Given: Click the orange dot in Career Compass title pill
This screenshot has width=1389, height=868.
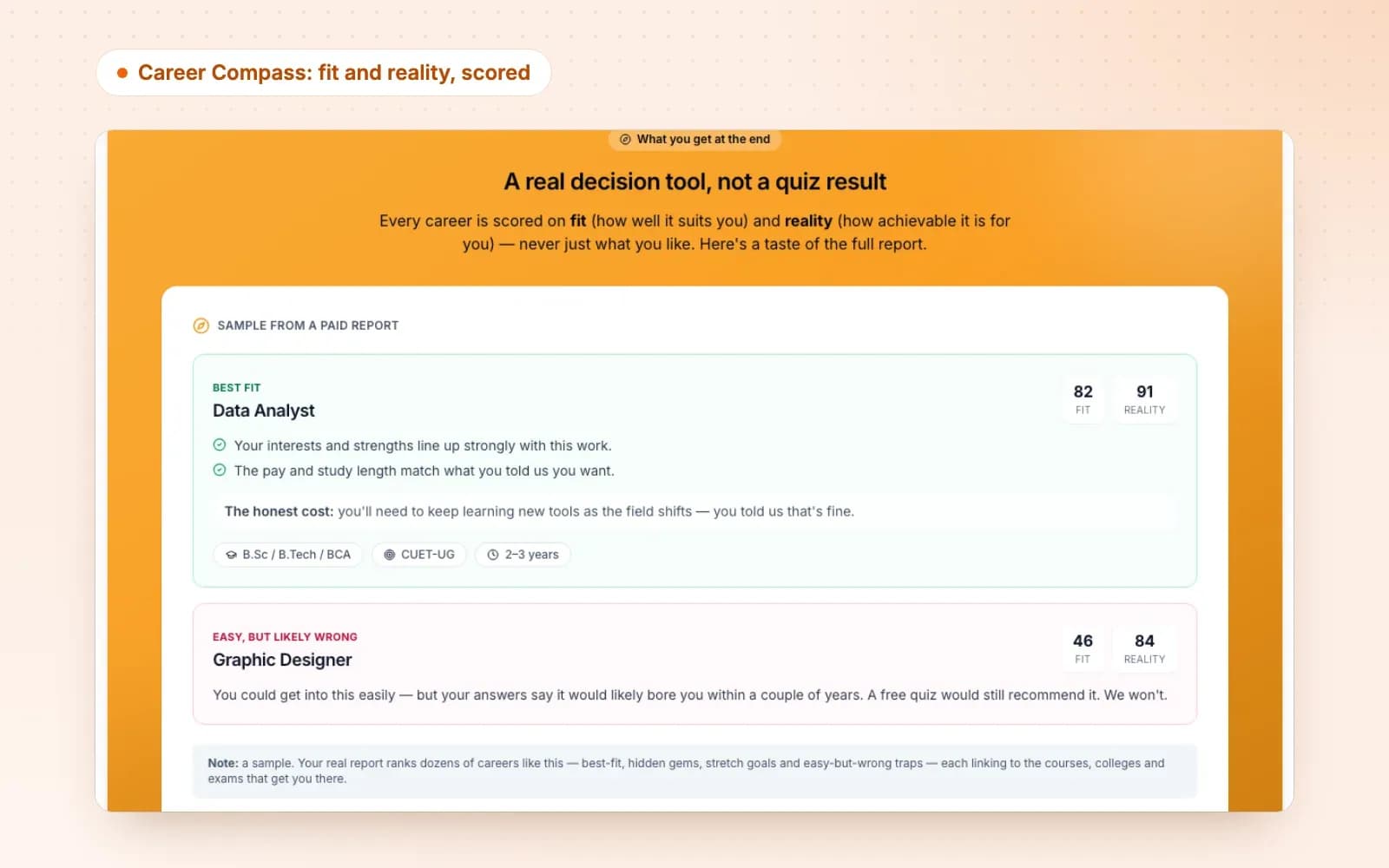Looking at the screenshot, I should coord(122,73).
